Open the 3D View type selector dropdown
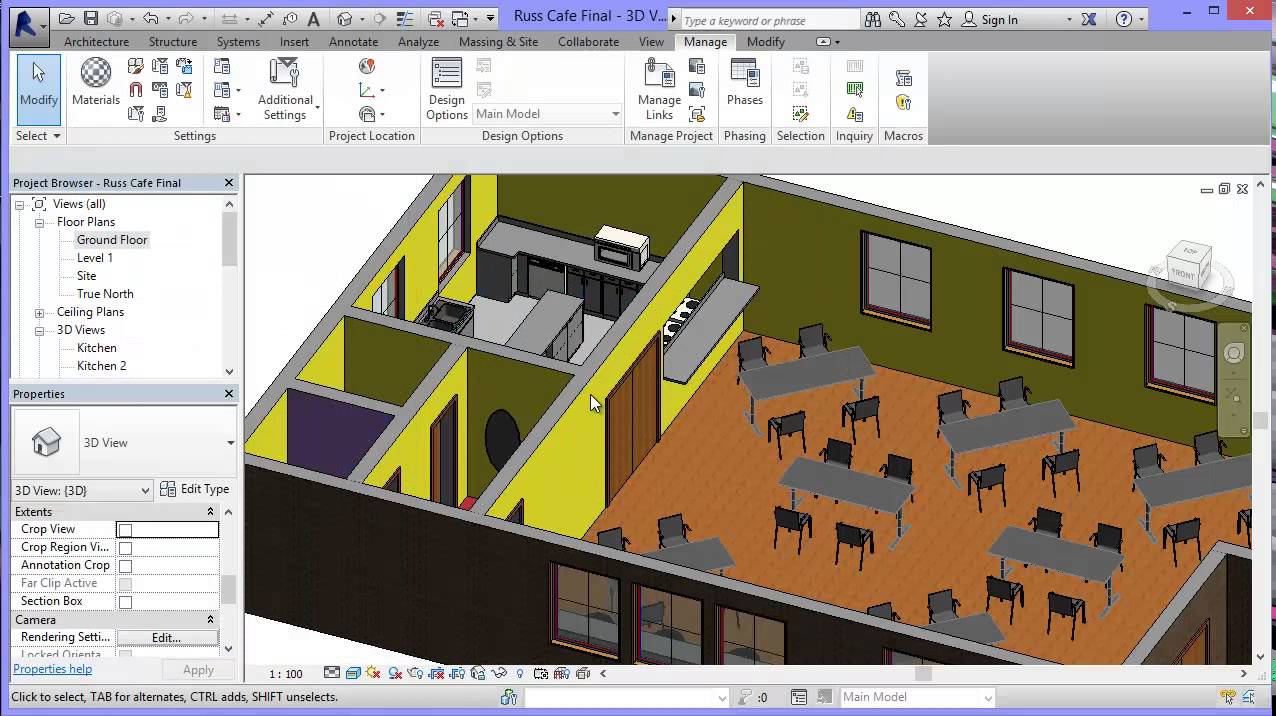This screenshot has width=1276, height=716. (x=231, y=443)
